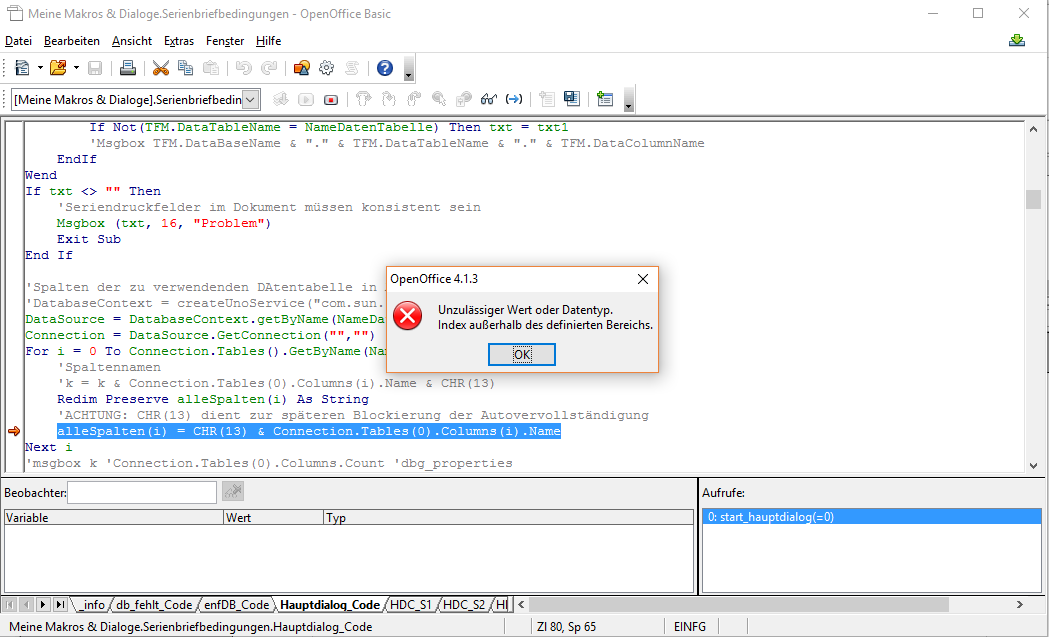Toggle the EINFG insert mode in status bar
Screen dimensions: 1049x637
(690, 627)
